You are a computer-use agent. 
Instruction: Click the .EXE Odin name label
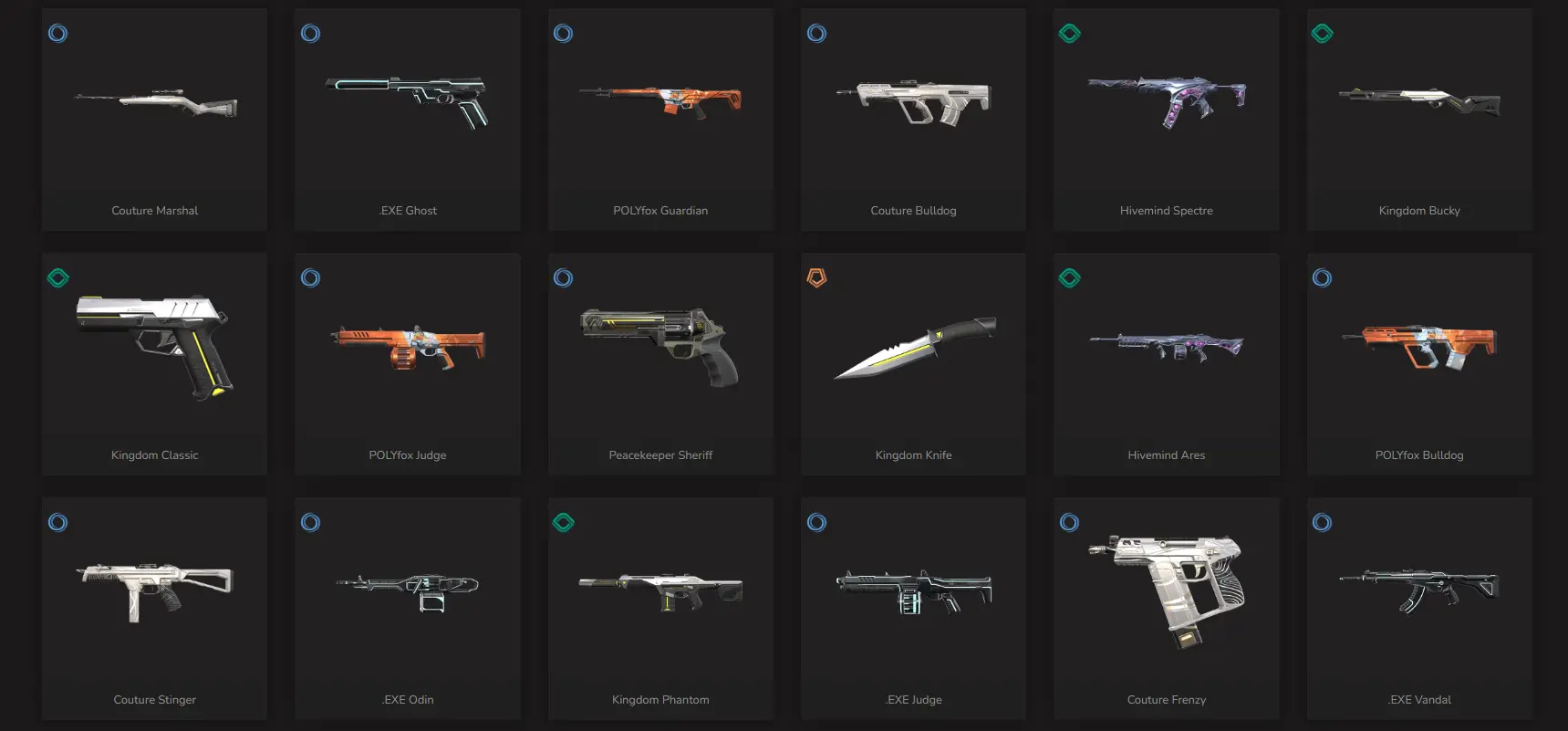pyautogui.click(x=408, y=700)
